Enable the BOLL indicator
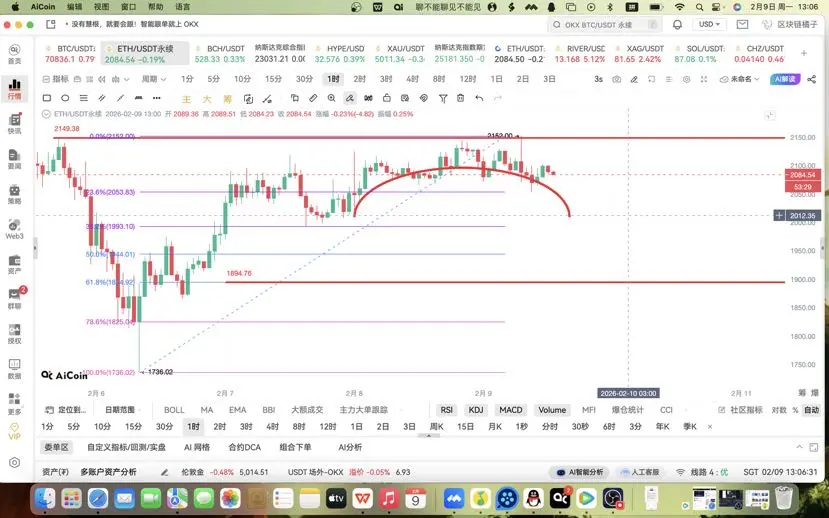The height and width of the screenshot is (518, 829). point(174,410)
